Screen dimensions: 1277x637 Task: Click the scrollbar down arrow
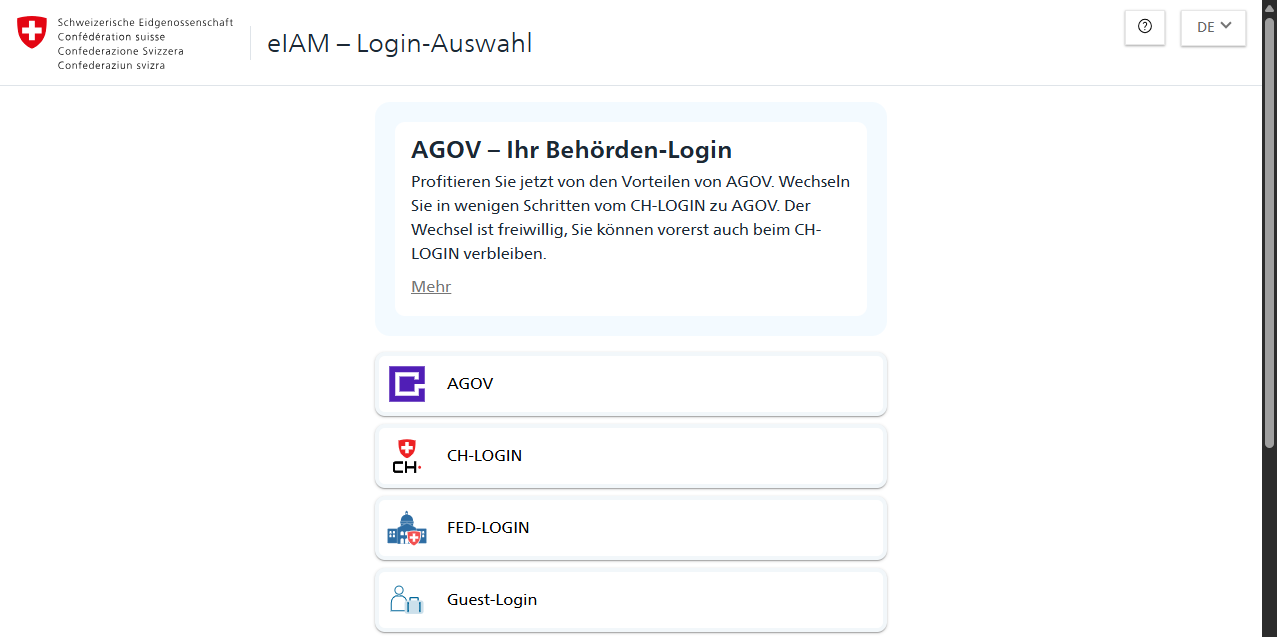click(1270, 630)
